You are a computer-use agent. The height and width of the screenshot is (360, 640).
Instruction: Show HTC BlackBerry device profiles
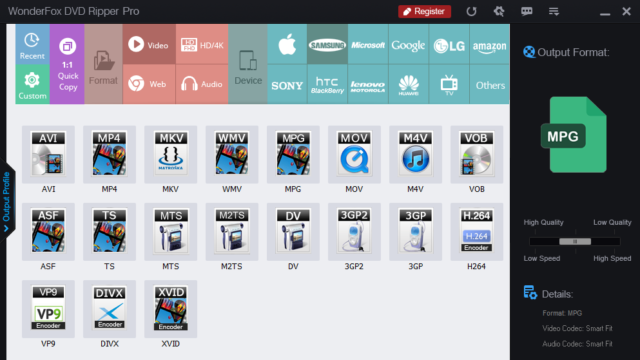(x=327, y=84)
